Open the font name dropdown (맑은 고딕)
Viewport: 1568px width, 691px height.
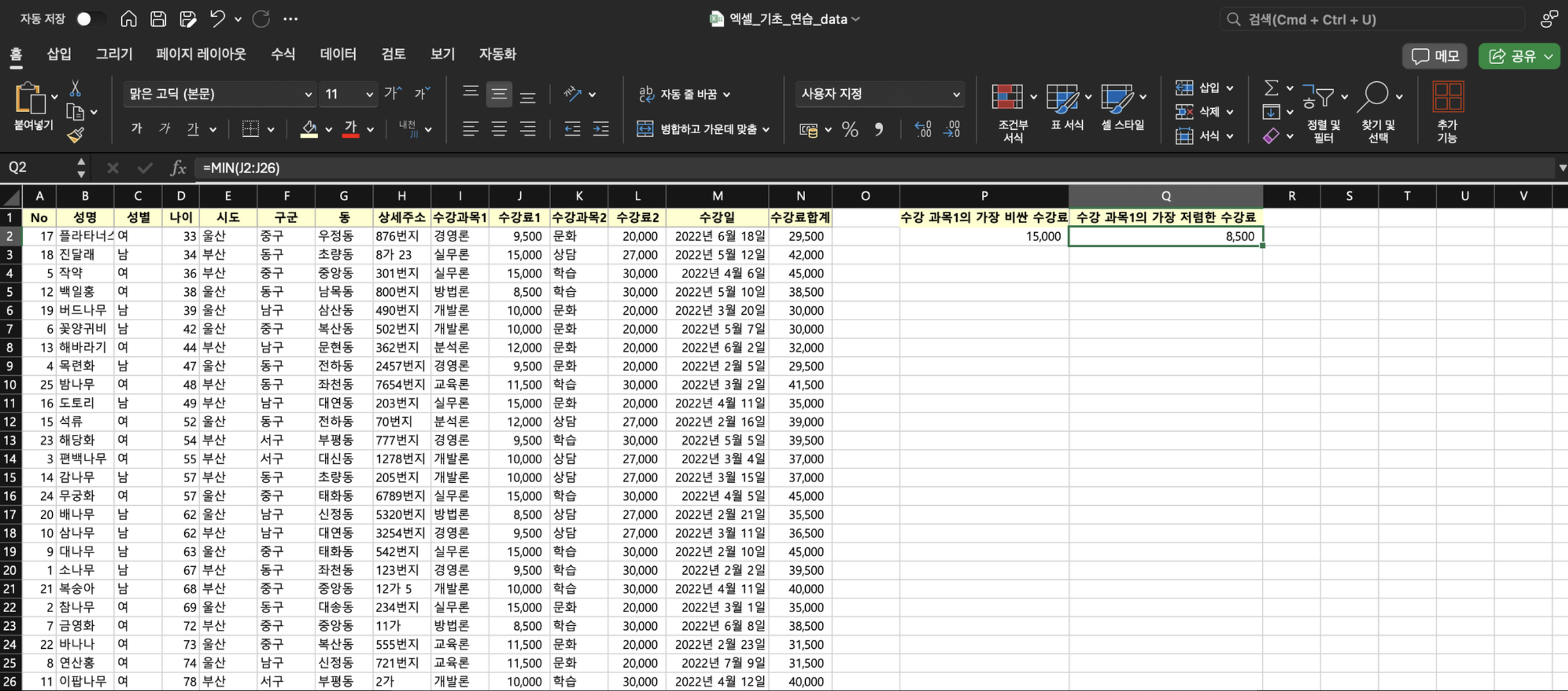coord(308,94)
